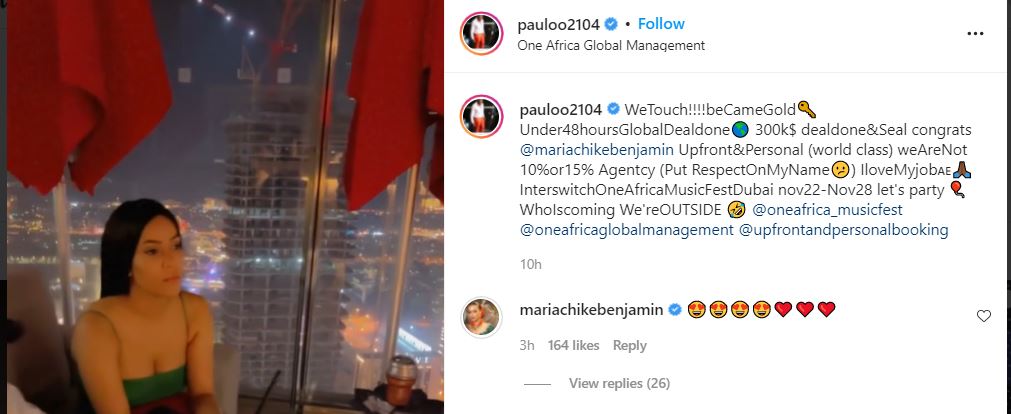Open the @oneafricaglobalmanagement mention link
This screenshot has height=414, width=1011.
626,230
